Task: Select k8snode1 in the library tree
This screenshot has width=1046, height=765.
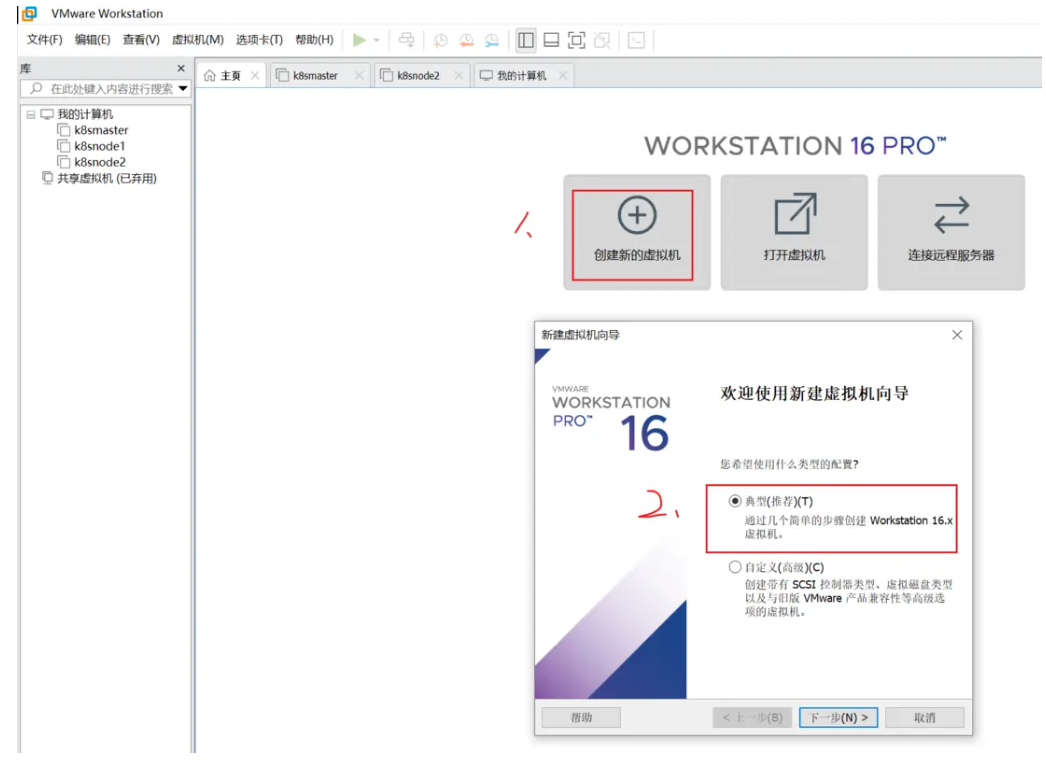Action: click(x=99, y=146)
